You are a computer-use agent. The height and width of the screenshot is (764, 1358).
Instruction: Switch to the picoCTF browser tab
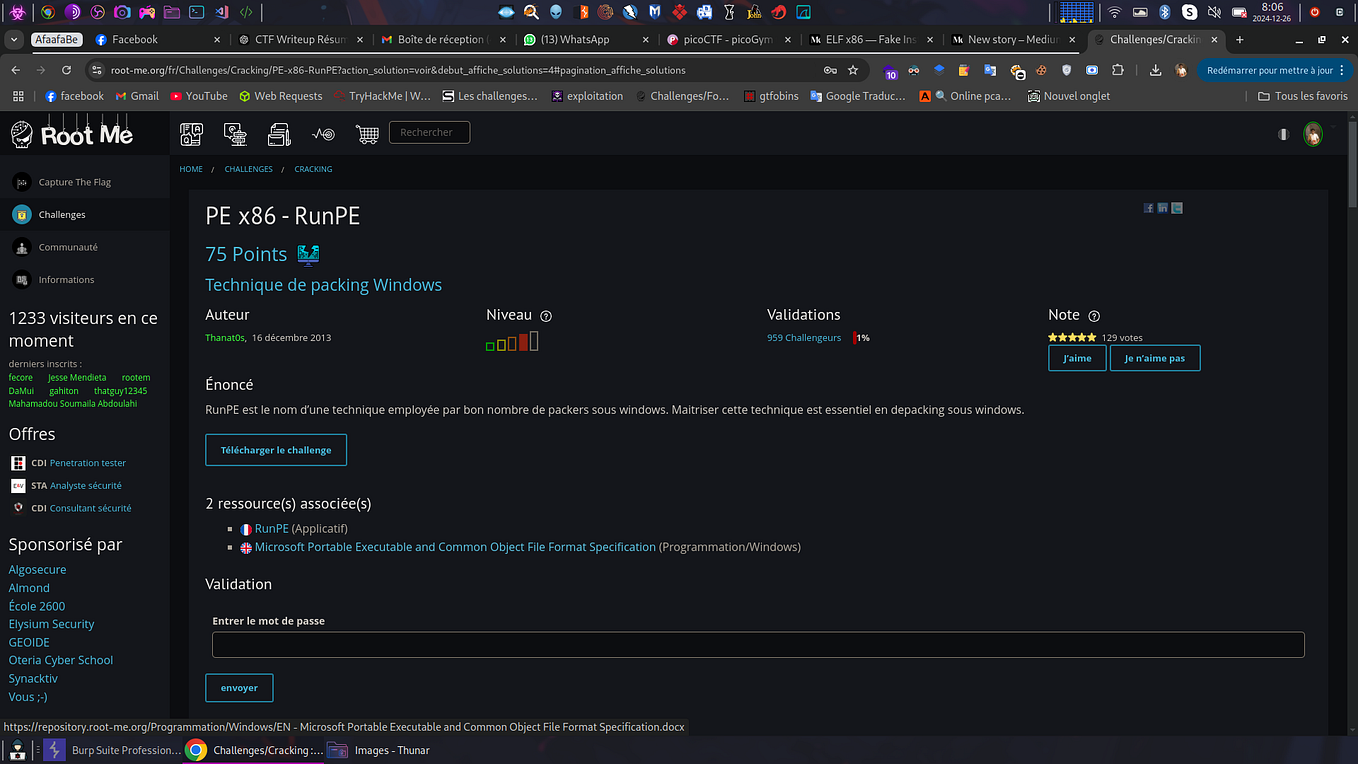pos(727,40)
